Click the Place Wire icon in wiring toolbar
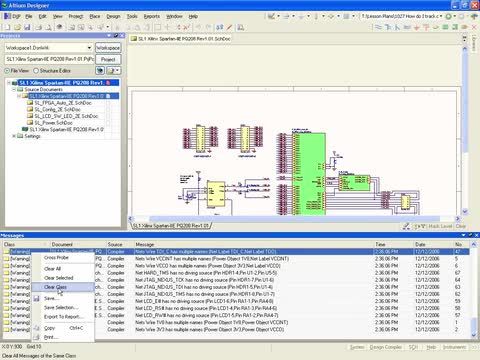 pos(378,27)
